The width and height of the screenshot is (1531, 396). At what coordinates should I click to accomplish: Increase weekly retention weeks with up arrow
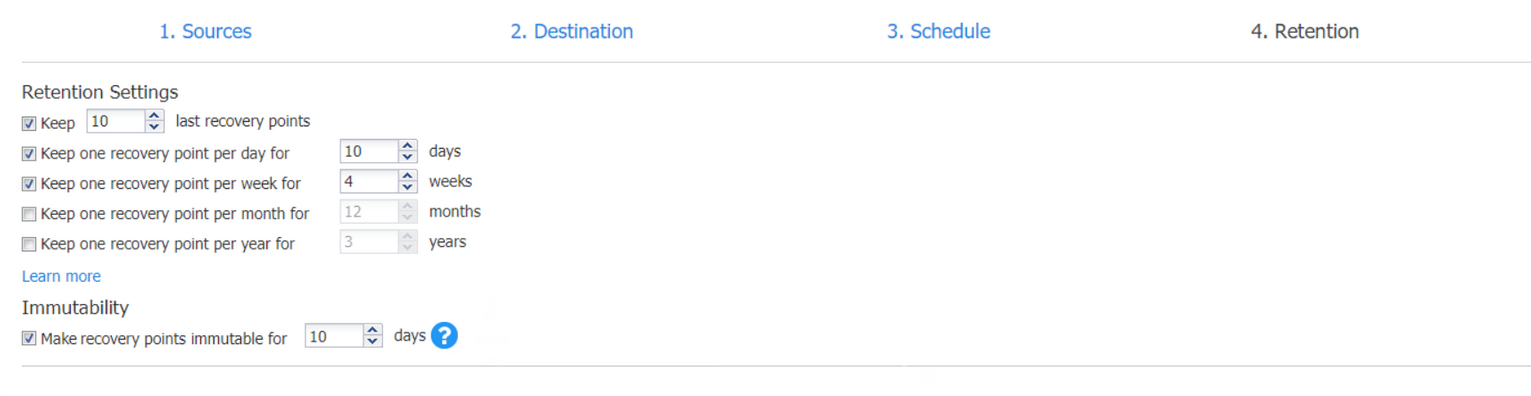[407, 176]
